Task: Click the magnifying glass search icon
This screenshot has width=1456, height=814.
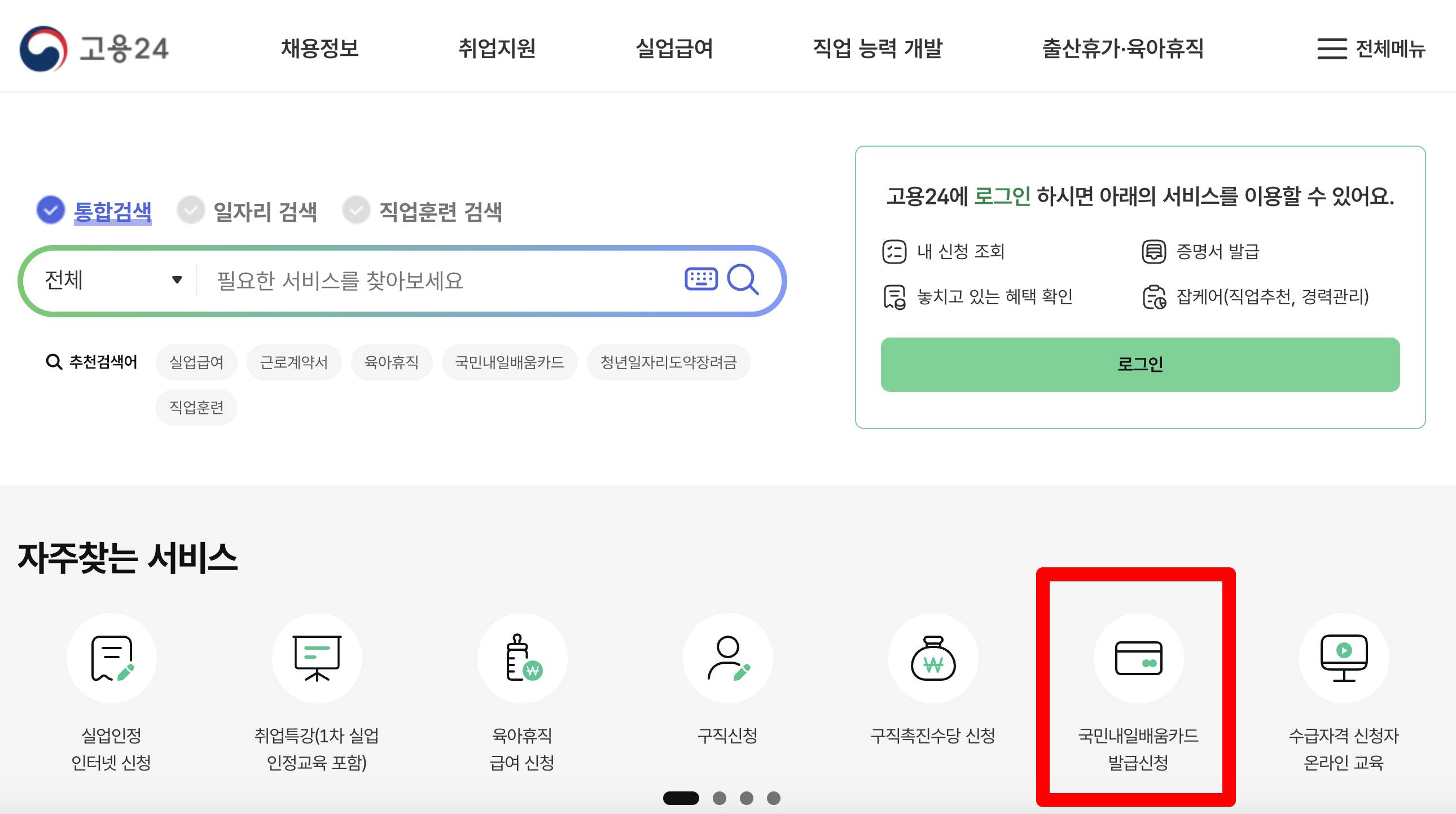Action: pyautogui.click(x=742, y=279)
